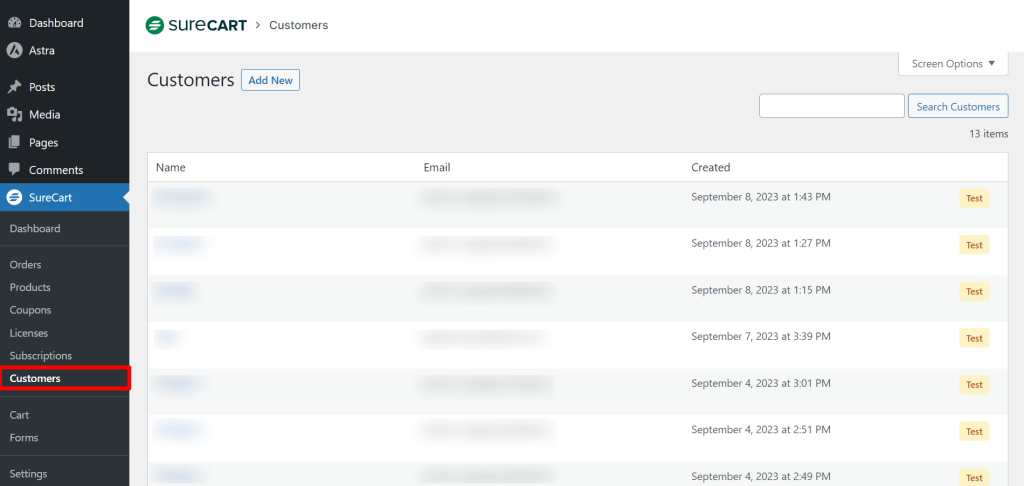This screenshot has width=1024, height=486.
Task: Open the SureCart Settings menu item
Action: tap(28, 474)
